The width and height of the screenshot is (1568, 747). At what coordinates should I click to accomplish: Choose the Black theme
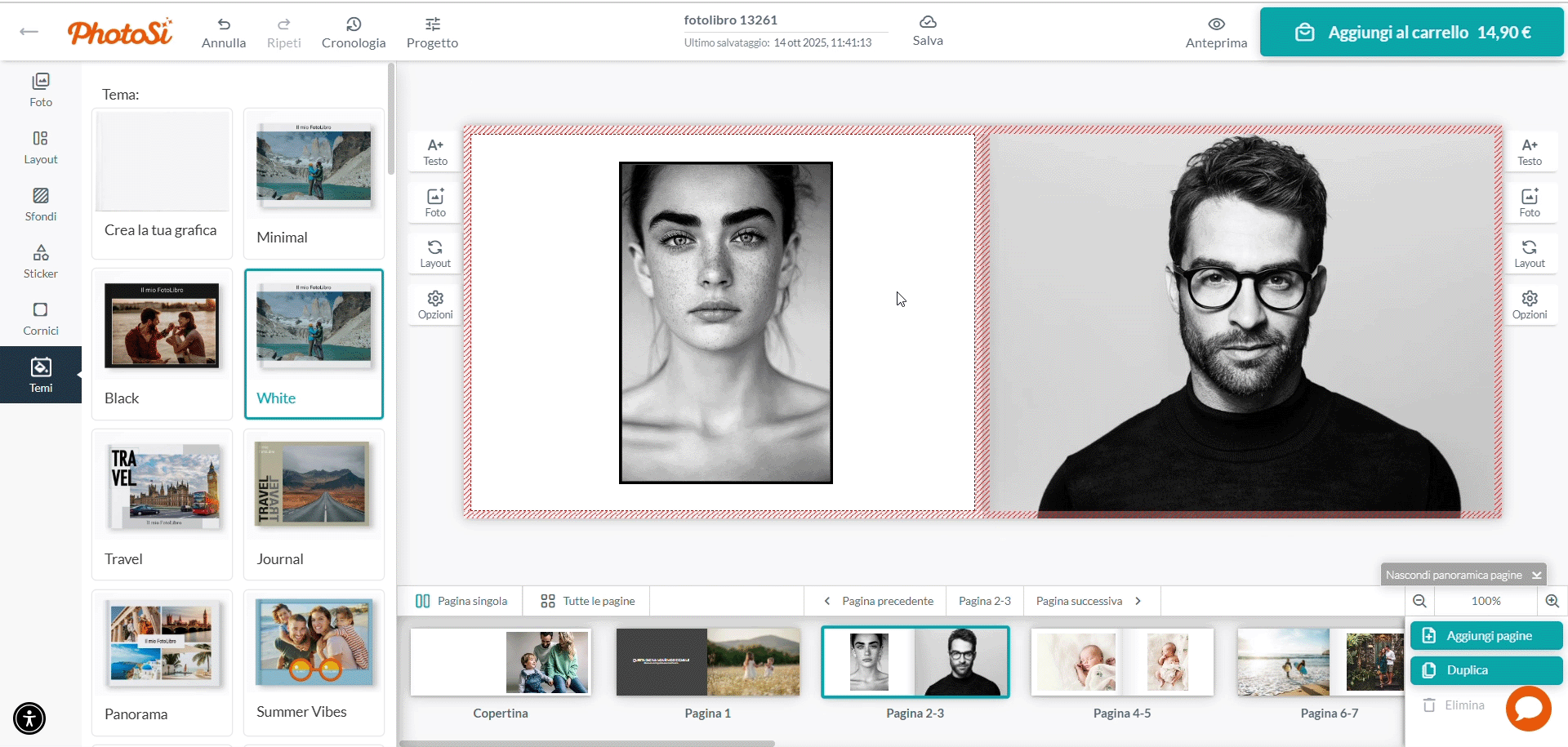pyautogui.click(x=162, y=345)
